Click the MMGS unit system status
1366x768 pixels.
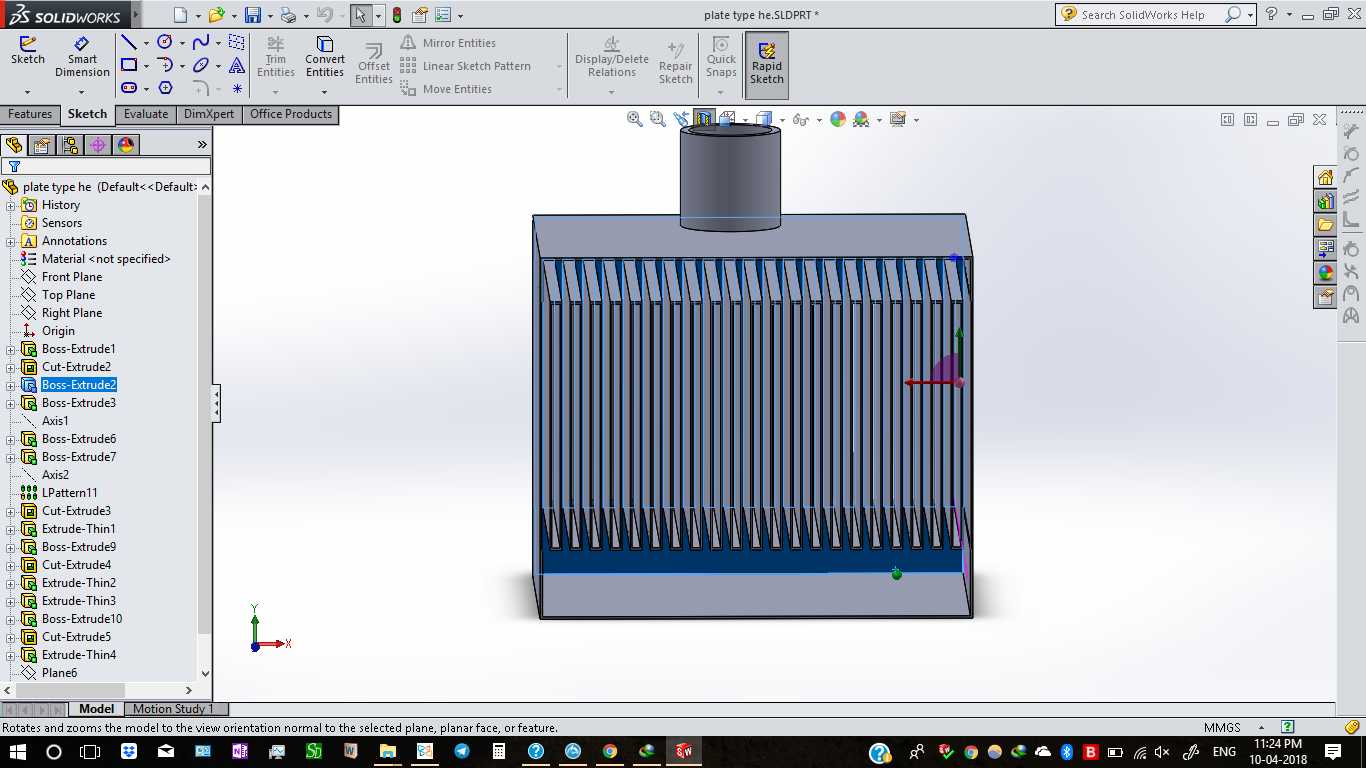[x=1222, y=728]
